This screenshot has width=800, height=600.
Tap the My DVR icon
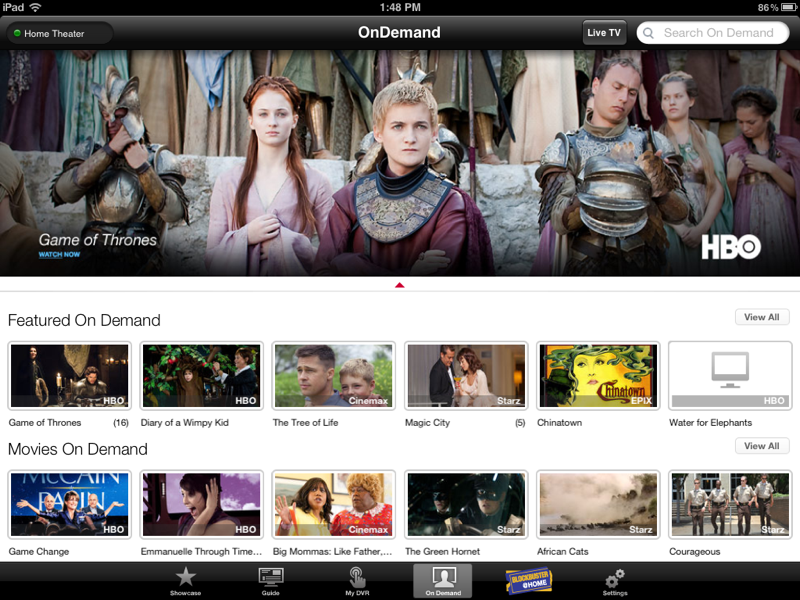pyautogui.click(x=357, y=577)
